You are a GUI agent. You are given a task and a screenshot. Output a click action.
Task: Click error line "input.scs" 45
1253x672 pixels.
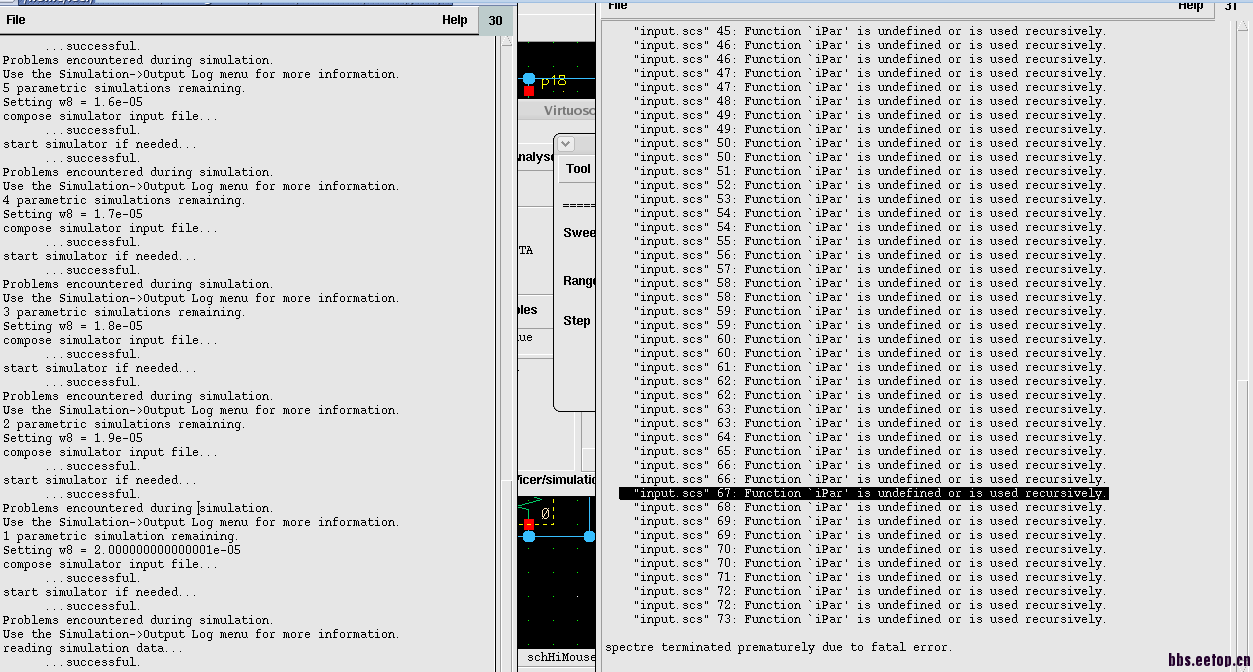coord(870,31)
